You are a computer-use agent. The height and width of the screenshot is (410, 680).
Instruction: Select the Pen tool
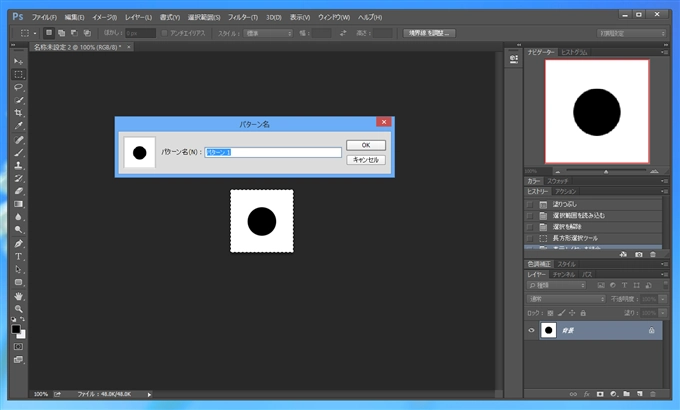(x=18, y=243)
